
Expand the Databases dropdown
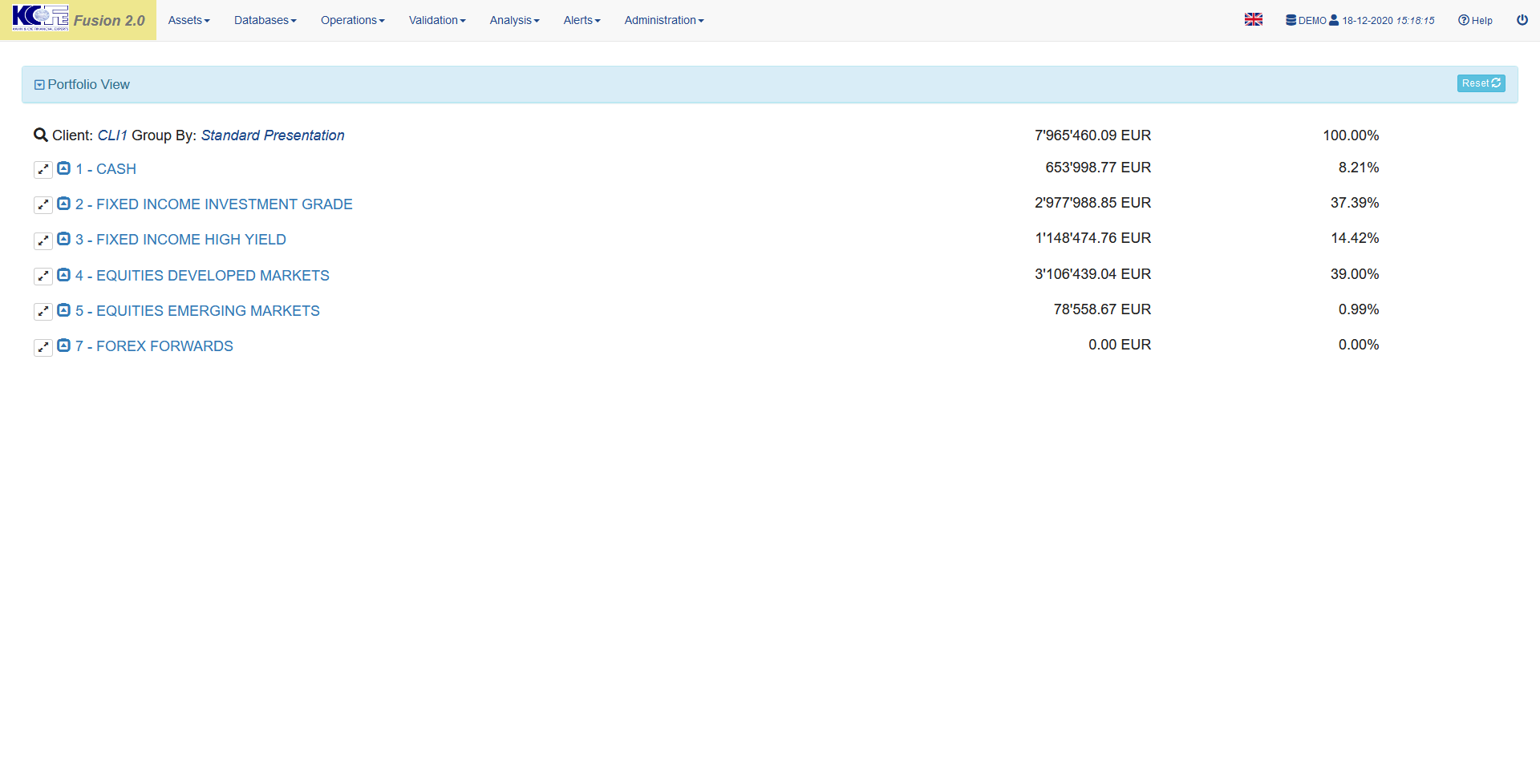[x=265, y=20]
